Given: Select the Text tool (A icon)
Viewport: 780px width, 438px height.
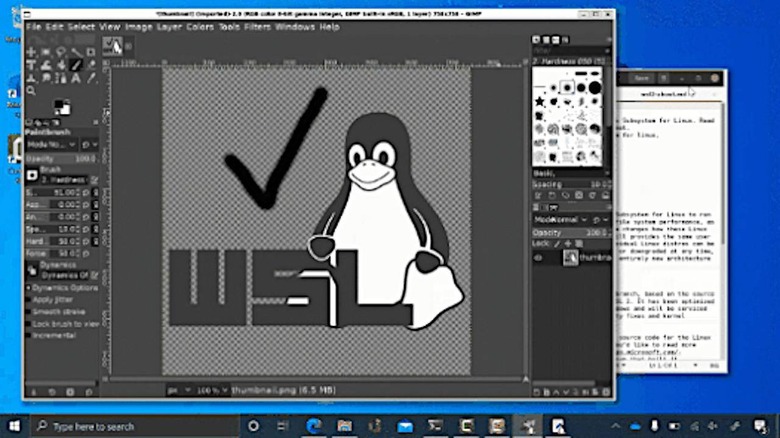Looking at the screenshot, I should (76, 78).
